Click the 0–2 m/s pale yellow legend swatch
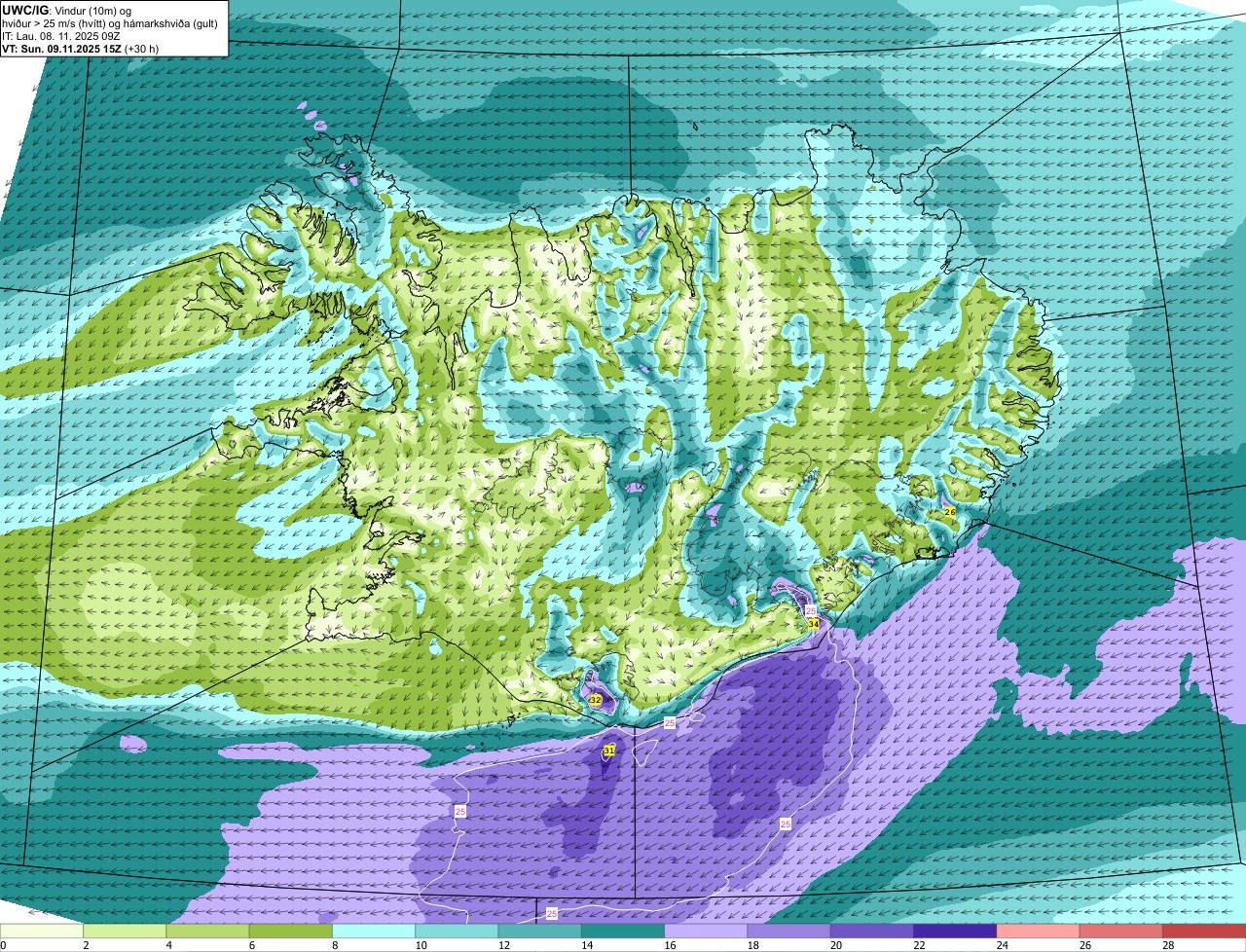The image size is (1246, 952). 43,931
